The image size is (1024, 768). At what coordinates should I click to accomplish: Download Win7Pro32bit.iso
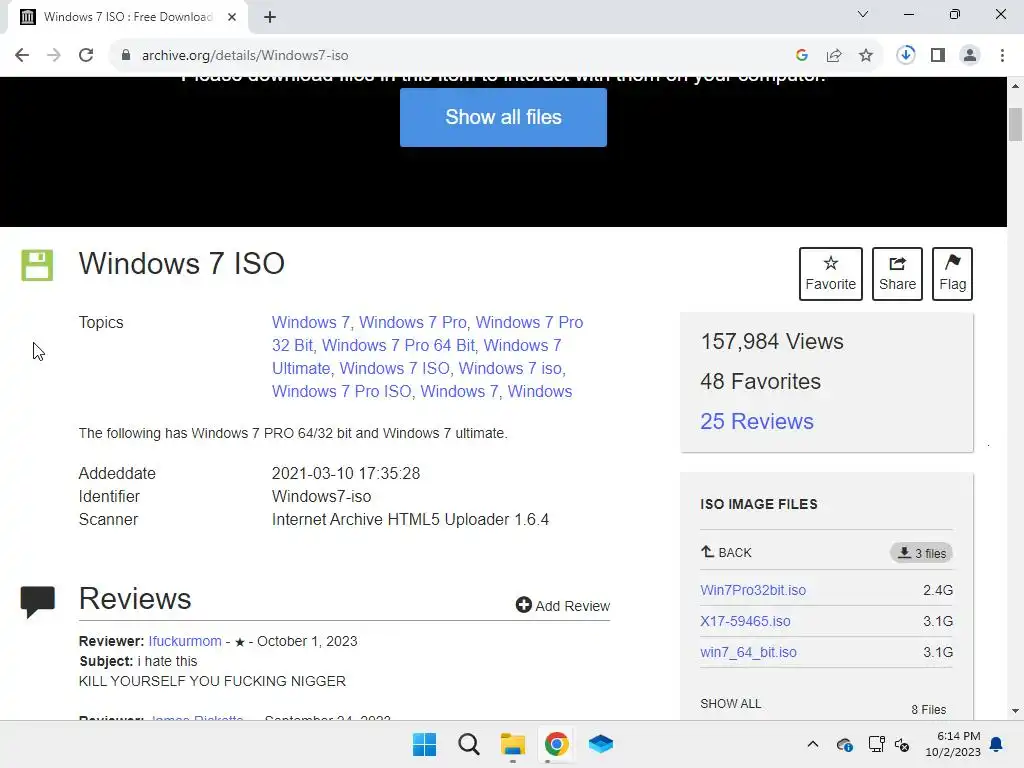[x=753, y=590]
